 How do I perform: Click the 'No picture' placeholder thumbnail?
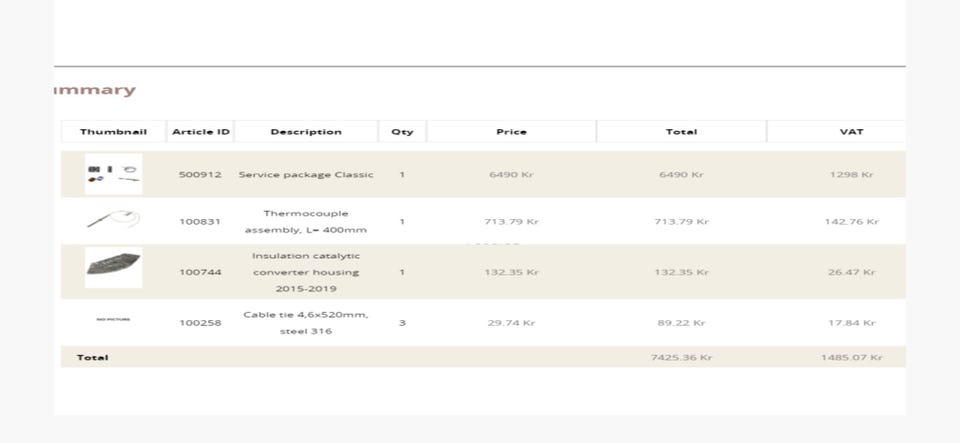113,320
